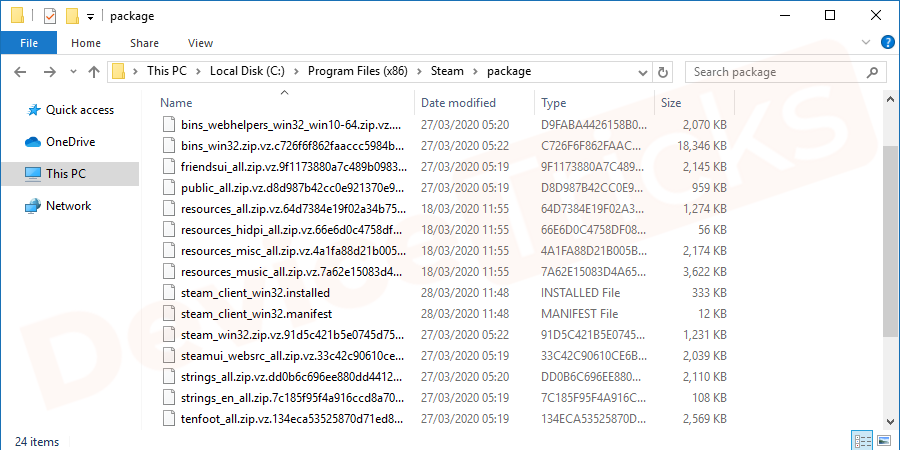Click Program Files (x86) in address path
Image resolution: width=900 pixels, height=450 pixels.
tap(358, 71)
